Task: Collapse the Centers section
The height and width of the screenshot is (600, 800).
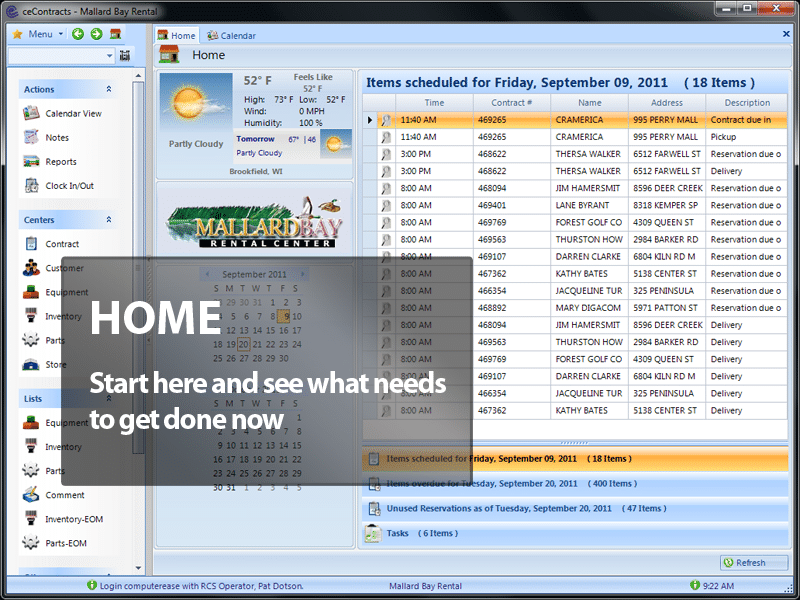Action: click(109, 219)
